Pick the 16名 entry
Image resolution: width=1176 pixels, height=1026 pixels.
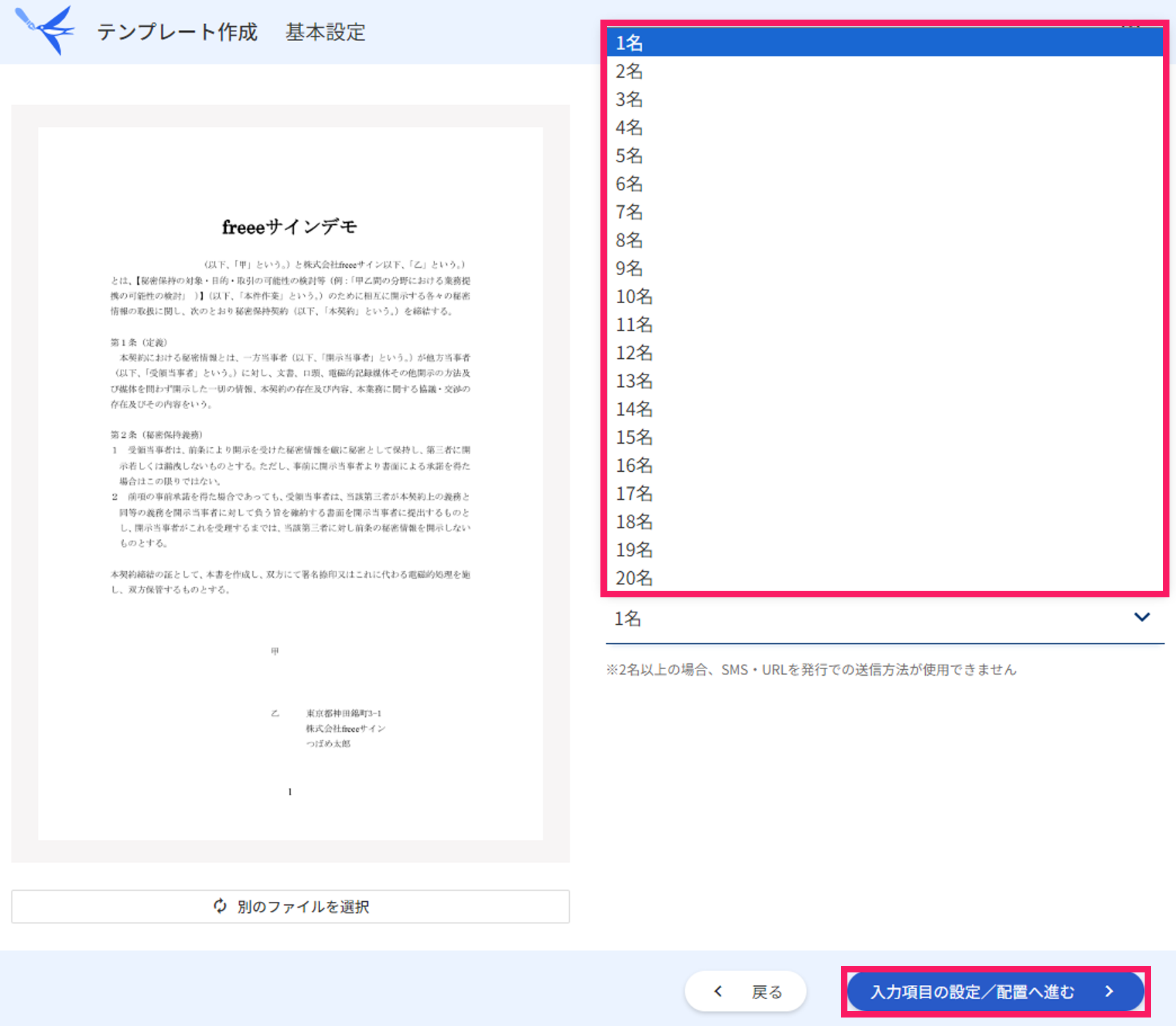[x=885, y=465]
